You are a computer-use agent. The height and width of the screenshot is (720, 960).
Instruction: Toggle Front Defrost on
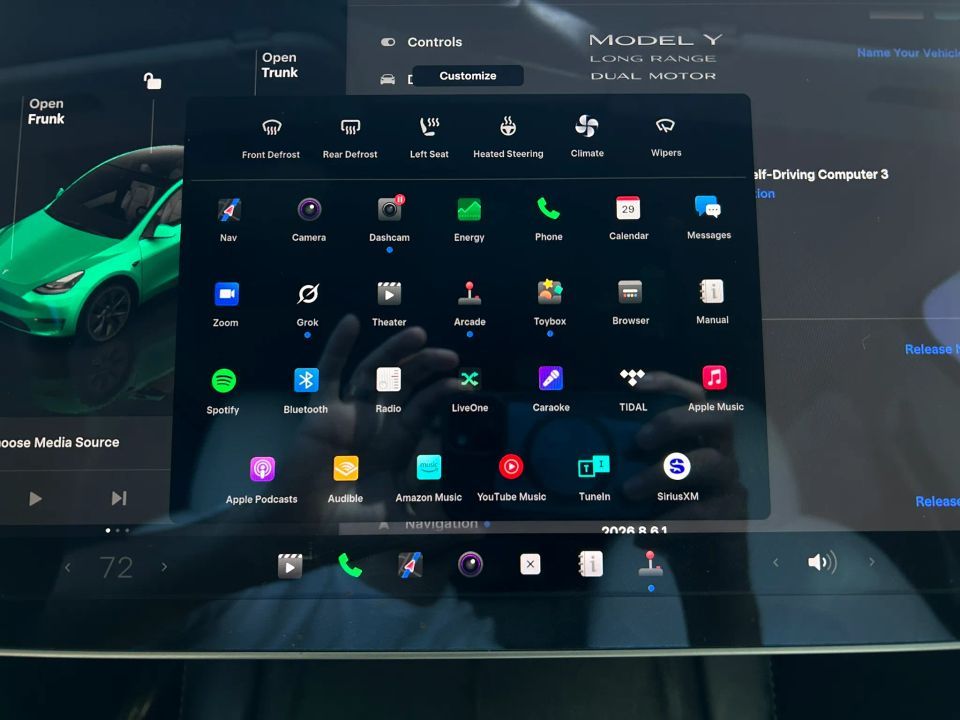click(x=271, y=137)
